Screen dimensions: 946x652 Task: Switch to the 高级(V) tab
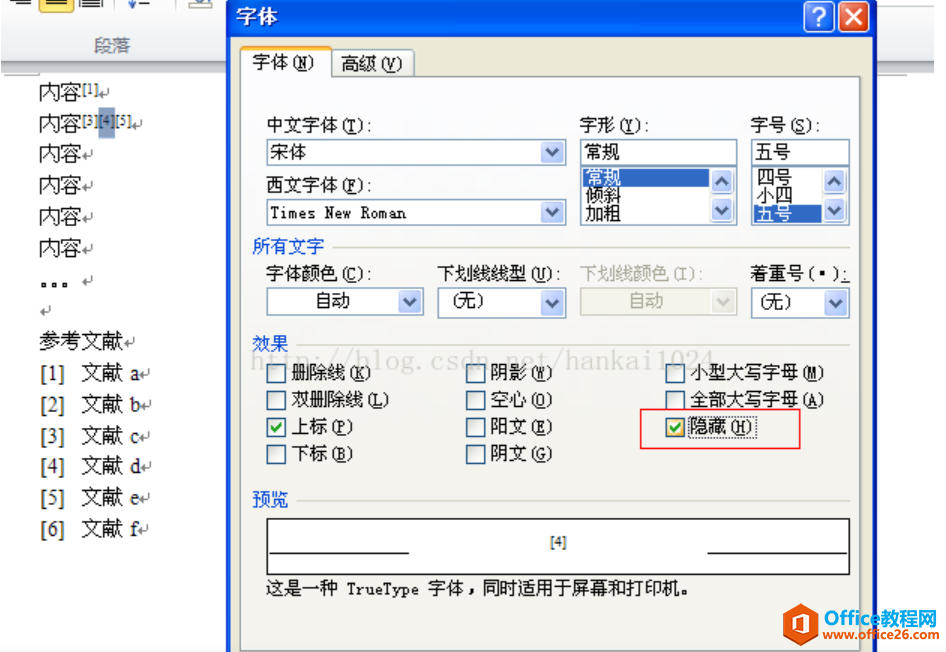372,63
